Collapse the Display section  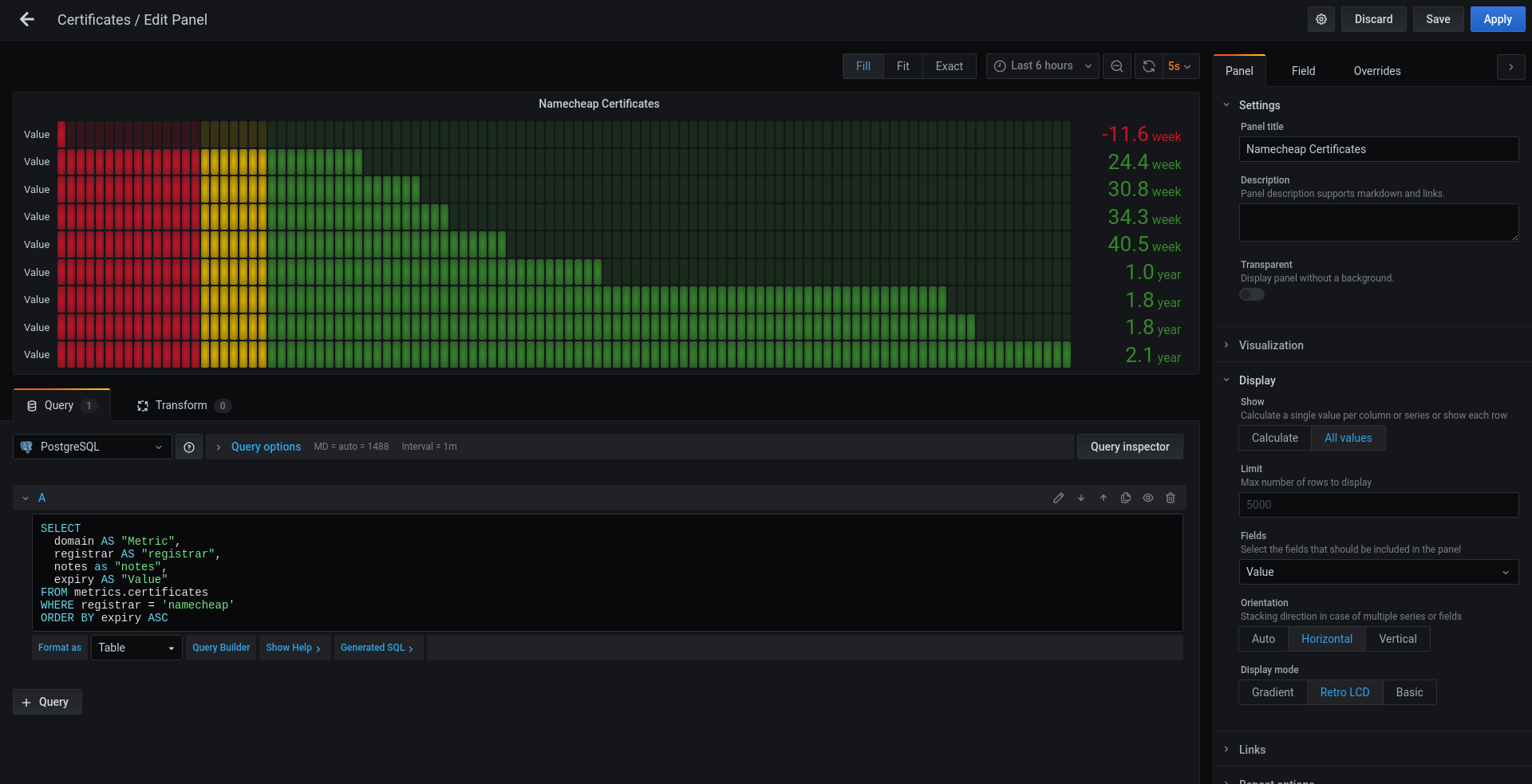1258,380
